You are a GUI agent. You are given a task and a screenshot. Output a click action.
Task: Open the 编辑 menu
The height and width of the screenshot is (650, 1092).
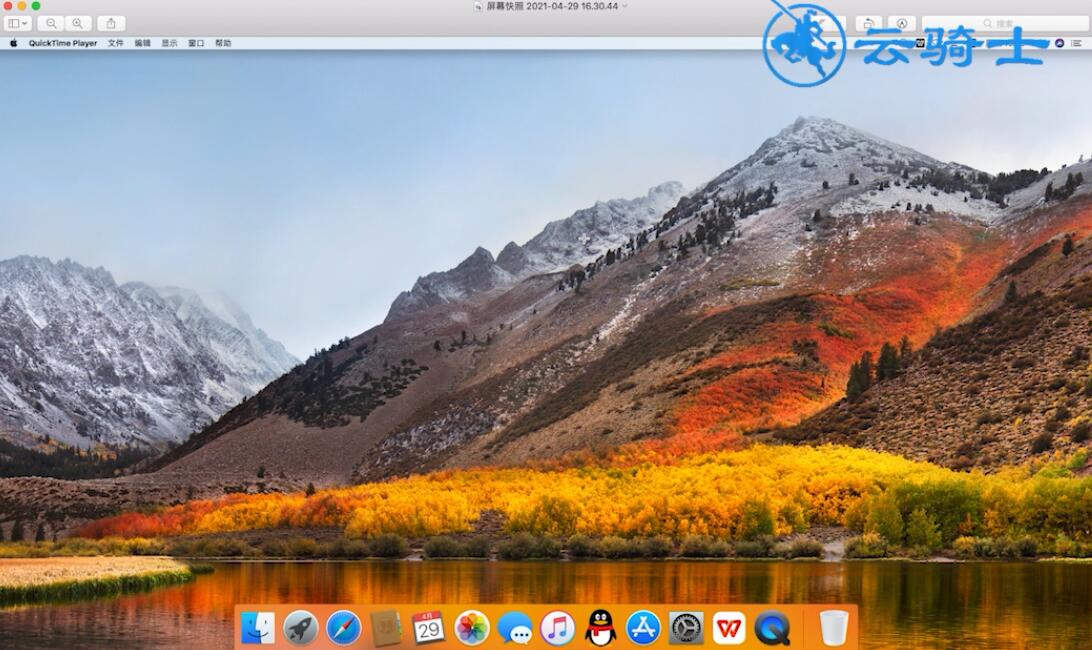tap(143, 43)
